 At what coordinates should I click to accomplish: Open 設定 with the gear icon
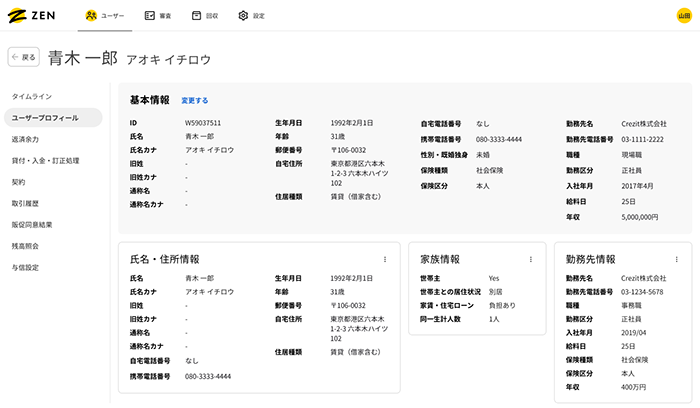click(x=251, y=16)
